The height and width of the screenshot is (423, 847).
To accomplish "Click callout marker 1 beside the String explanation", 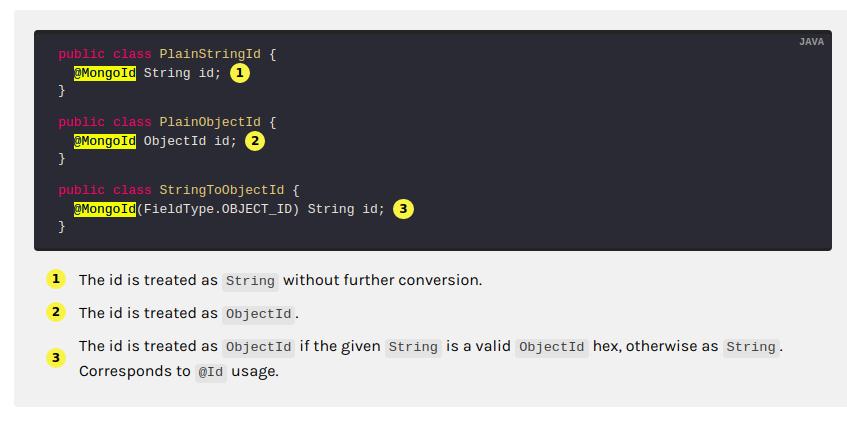I will click(x=56, y=279).
